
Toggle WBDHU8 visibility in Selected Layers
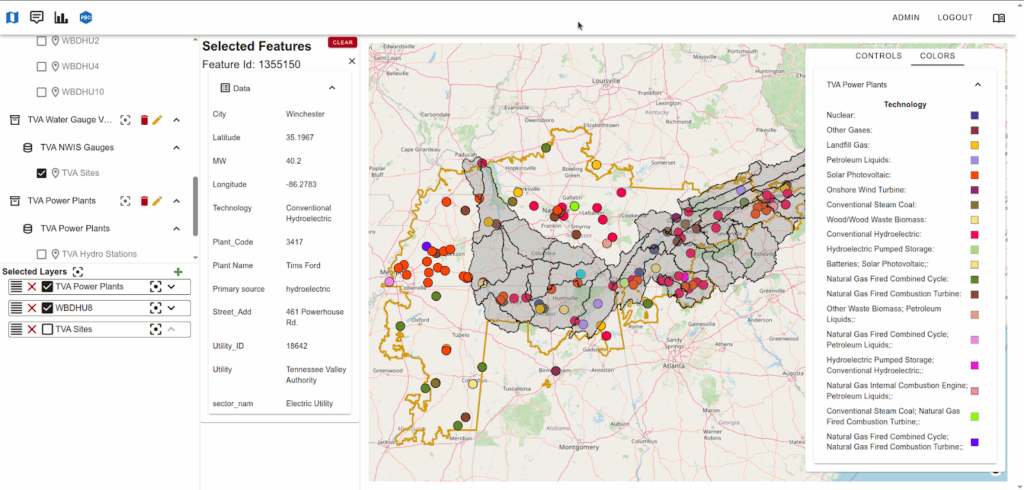(47, 308)
